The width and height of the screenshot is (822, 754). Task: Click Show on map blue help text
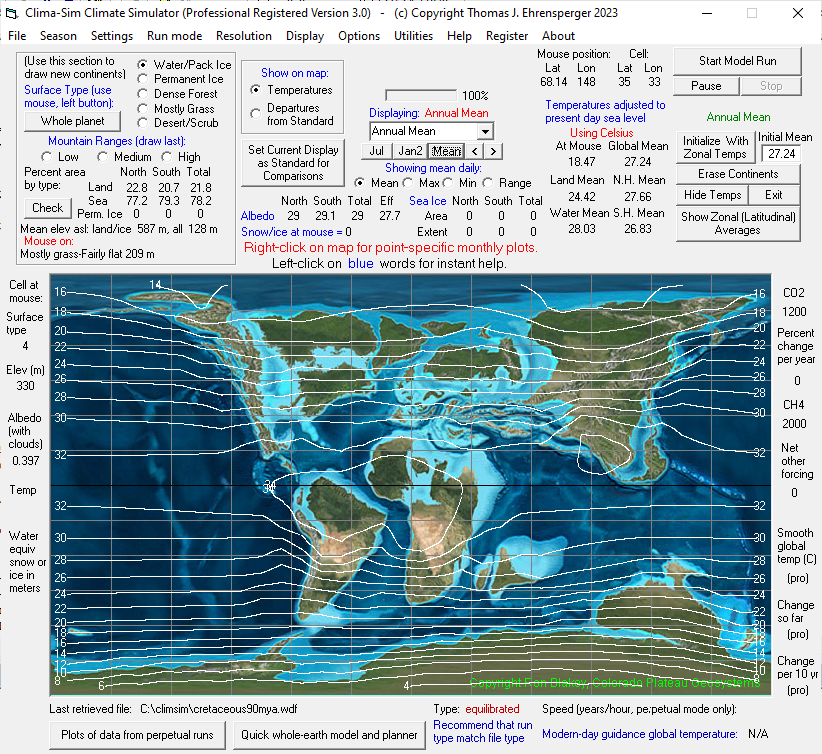(x=295, y=73)
